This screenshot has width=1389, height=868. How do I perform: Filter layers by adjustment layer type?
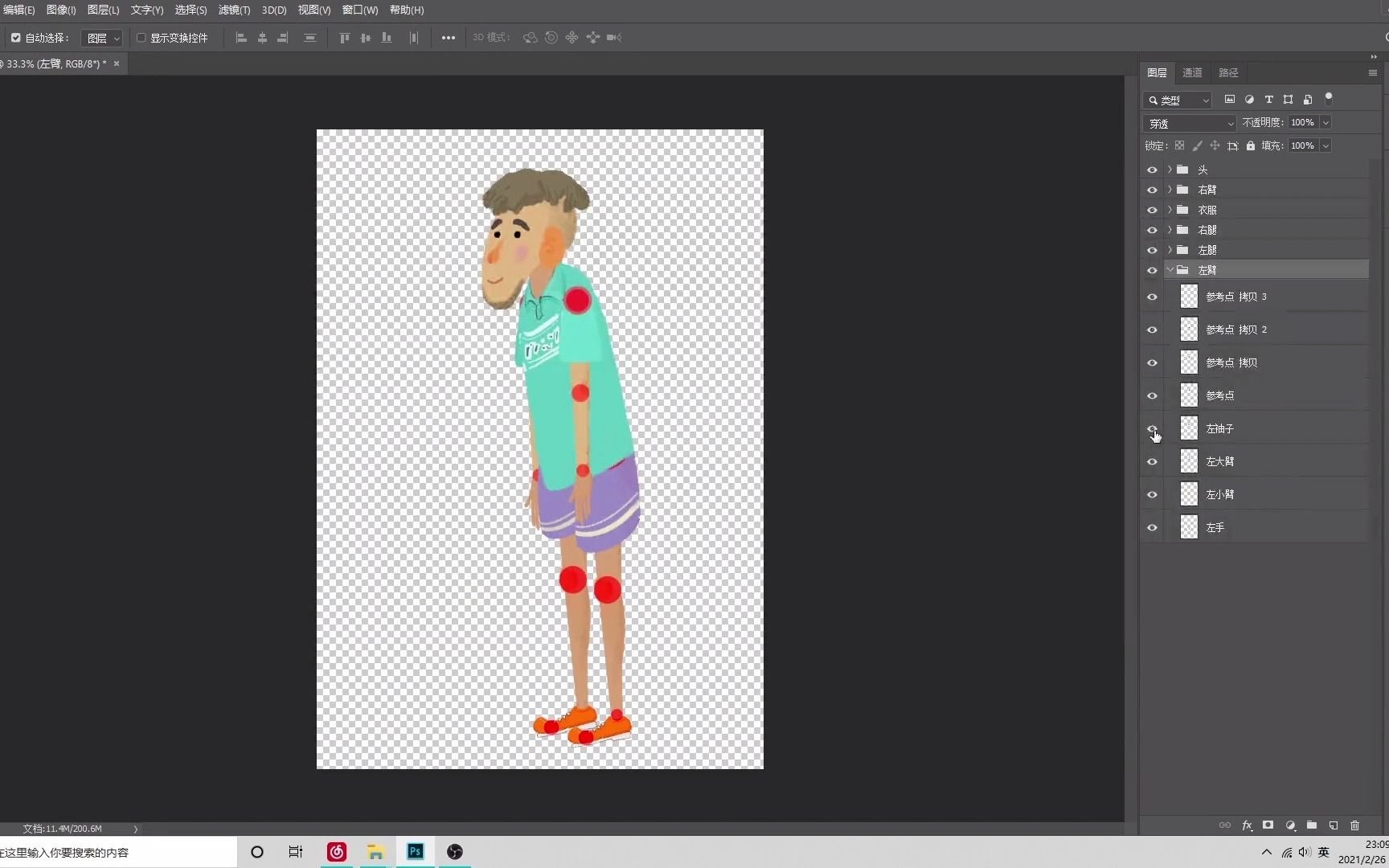pyautogui.click(x=1249, y=100)
